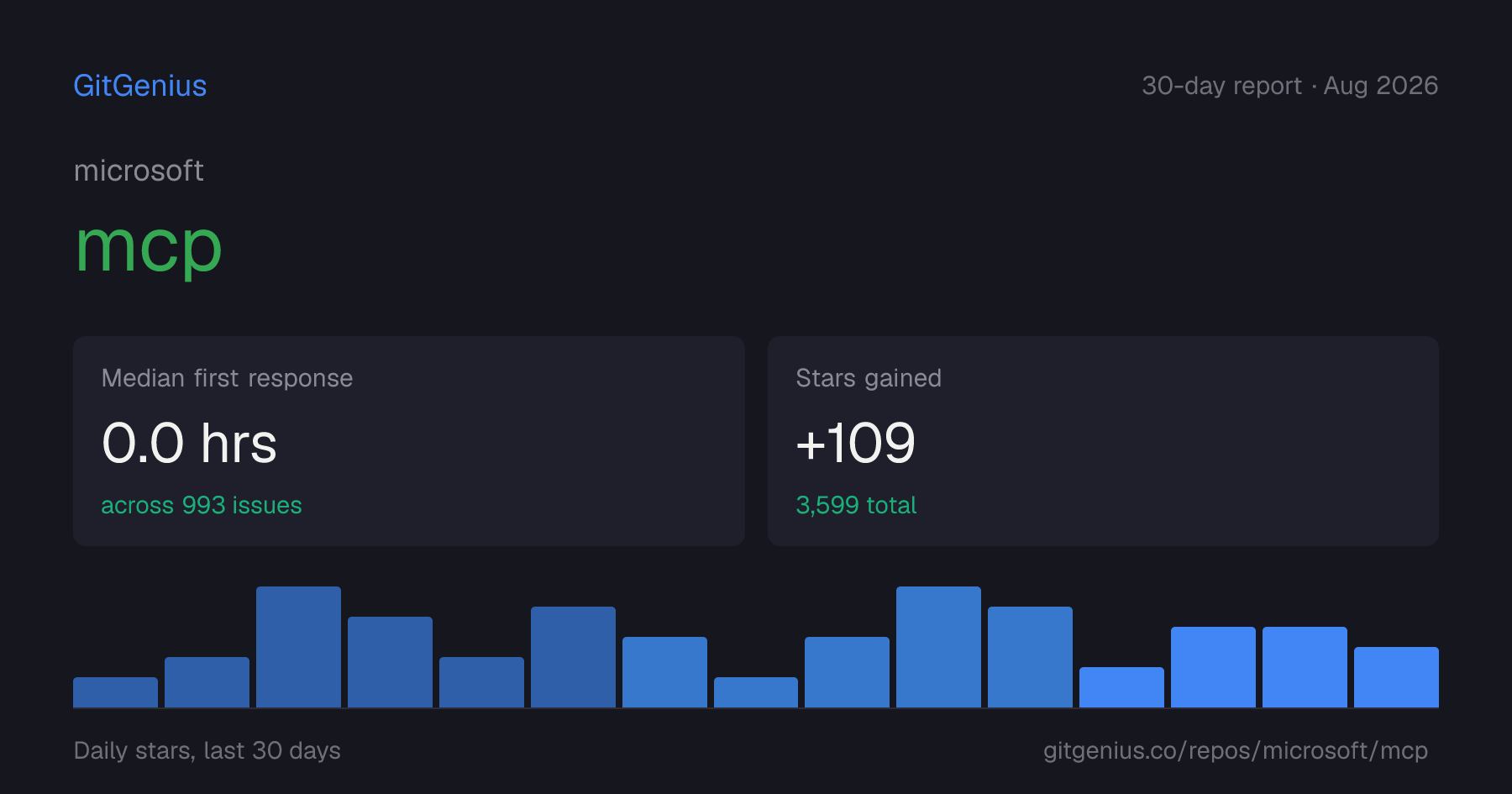The image size is (1512, 794).
Task: Click the 'microsoft' owner name
Action: coord(139,171)
